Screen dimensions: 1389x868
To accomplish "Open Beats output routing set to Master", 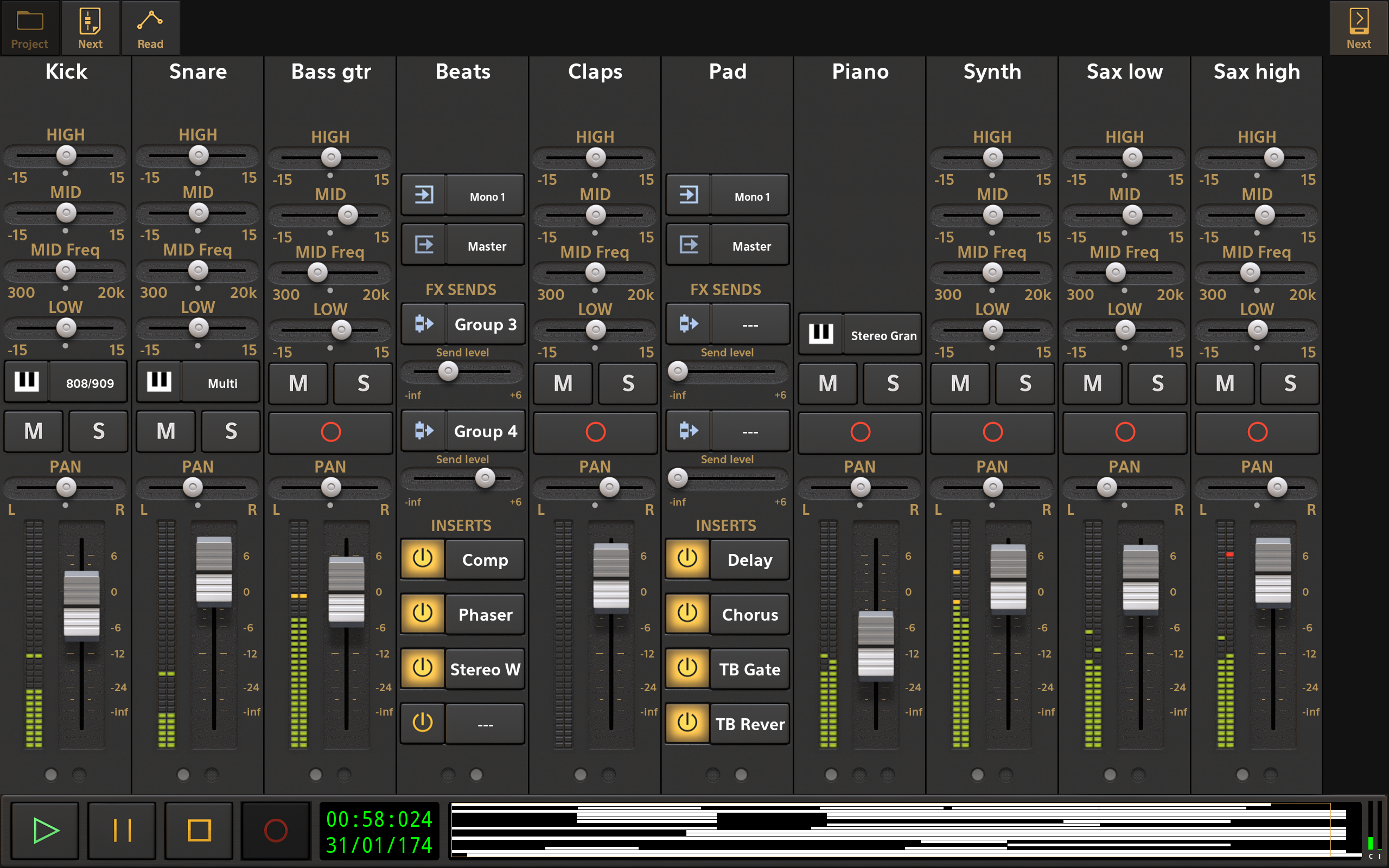I will click(x=486, y=246).
